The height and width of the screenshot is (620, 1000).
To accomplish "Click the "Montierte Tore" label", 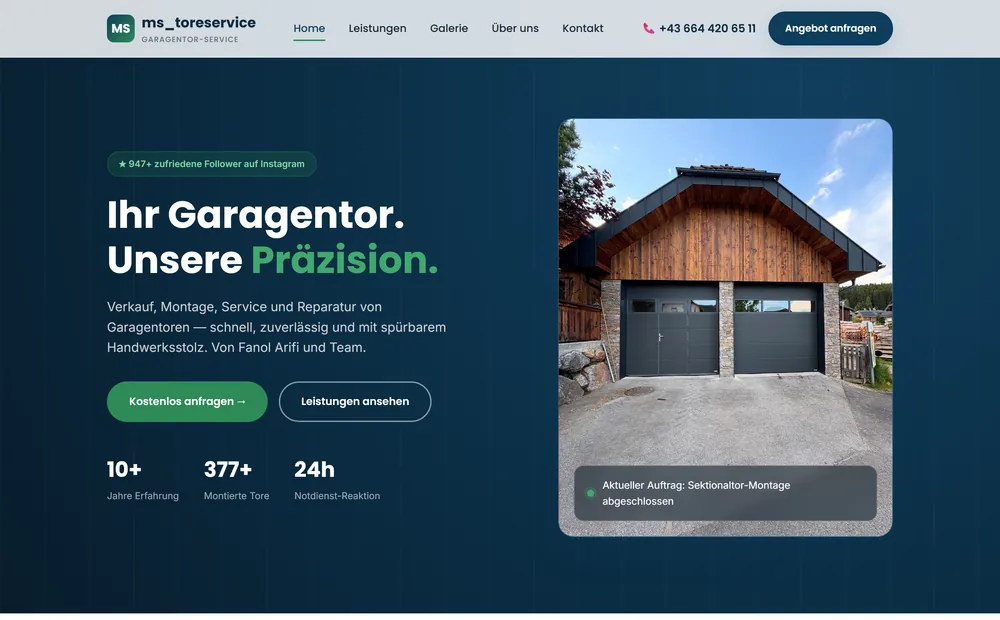I will [x=237, y=496].
